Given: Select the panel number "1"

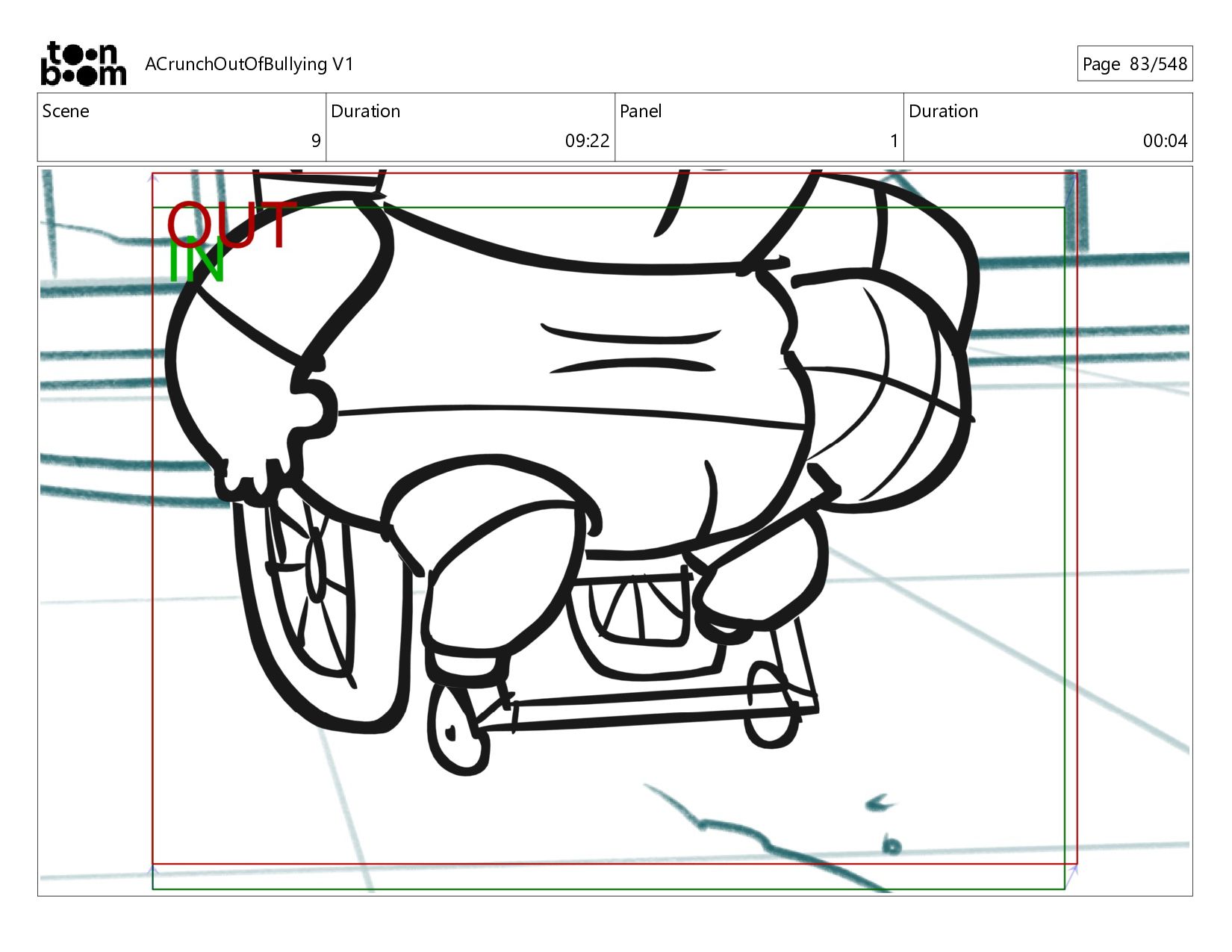Looking at the screenshot, I should tap(894, 141).
